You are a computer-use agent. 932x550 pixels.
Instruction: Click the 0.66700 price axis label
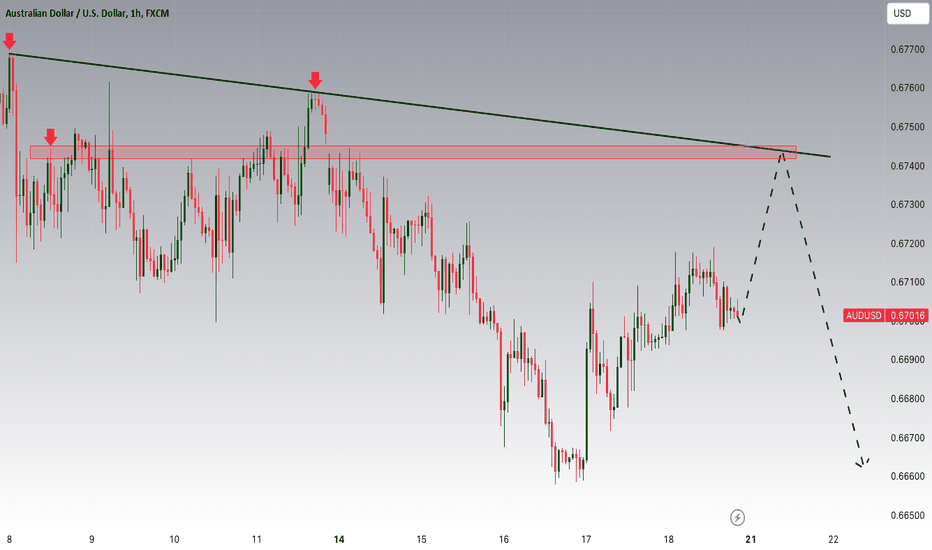907,438
